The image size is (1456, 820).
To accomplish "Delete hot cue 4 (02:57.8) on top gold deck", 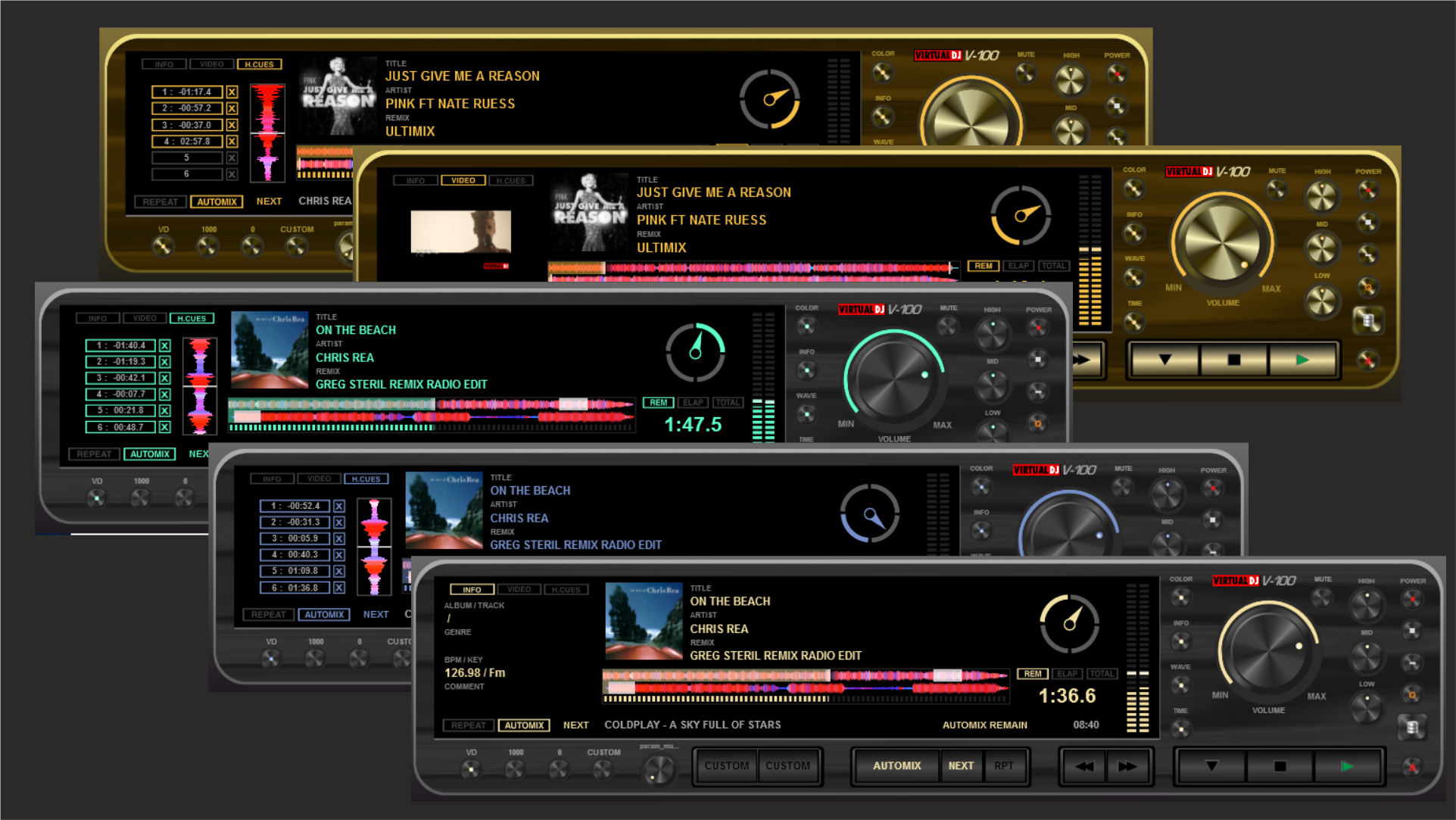I will coord(232,142).
